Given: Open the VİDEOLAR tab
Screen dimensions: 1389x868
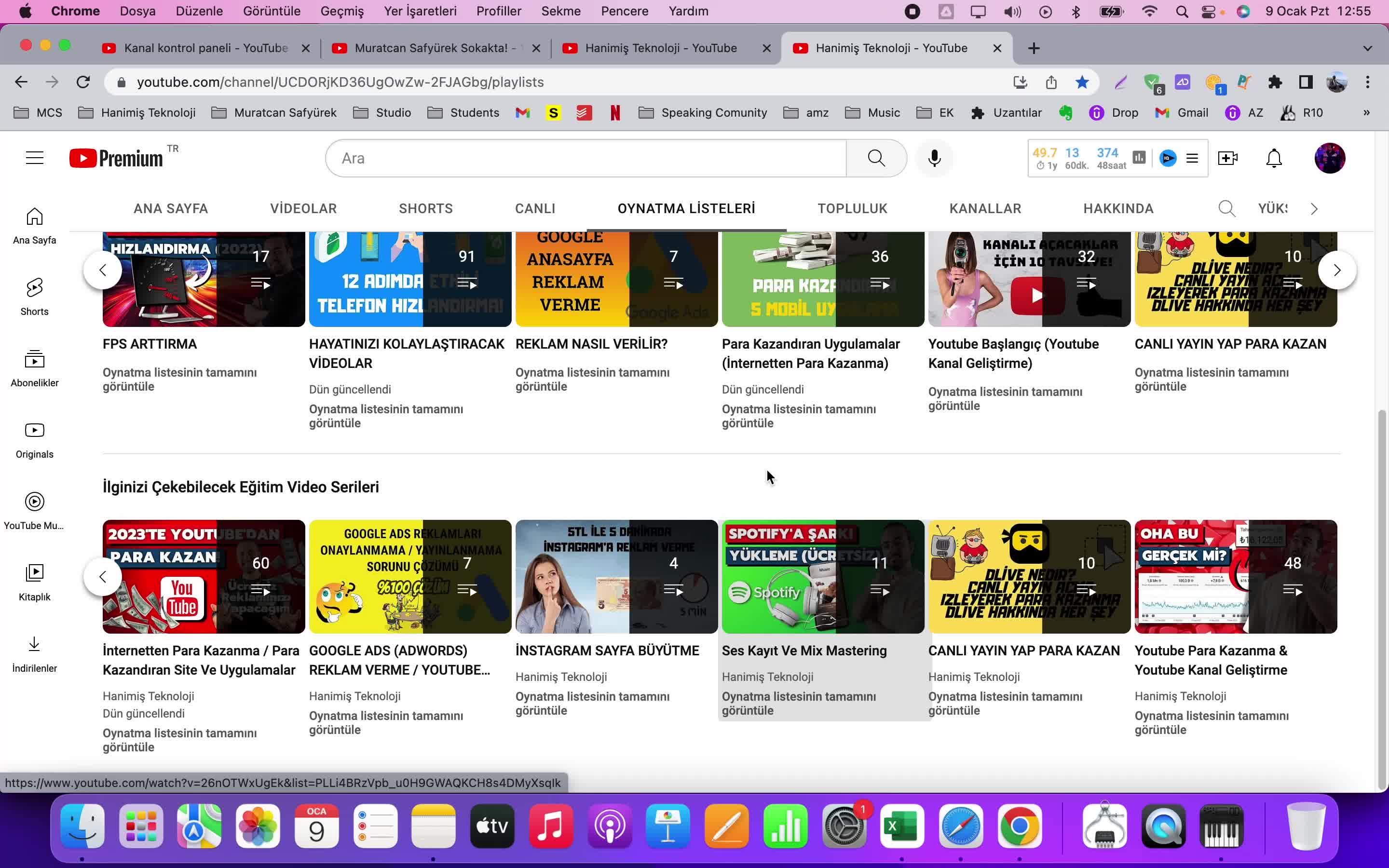Looking at the screenshot, I should pos(304,208).
